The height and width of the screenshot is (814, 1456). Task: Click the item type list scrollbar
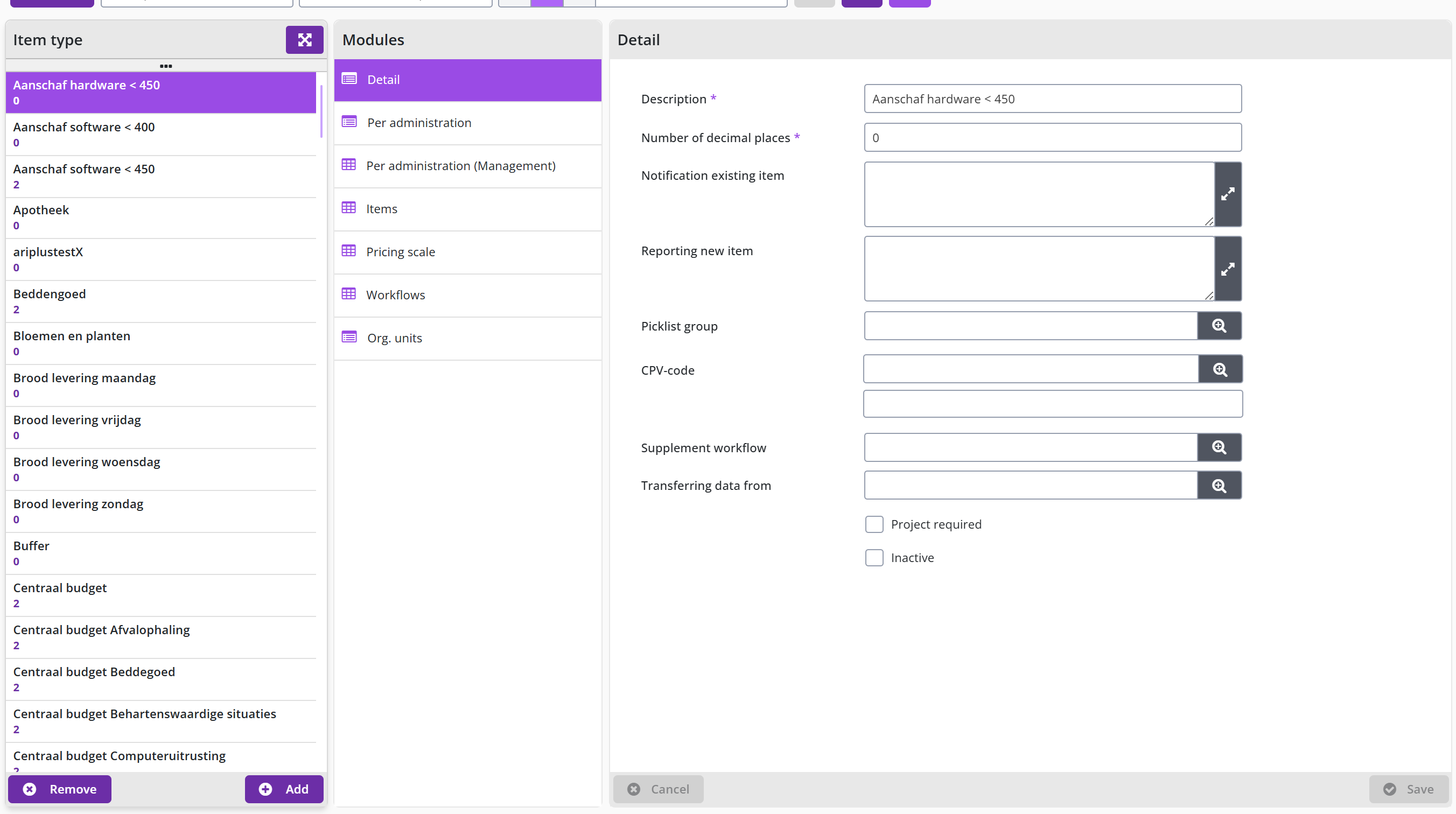(321, 111)
